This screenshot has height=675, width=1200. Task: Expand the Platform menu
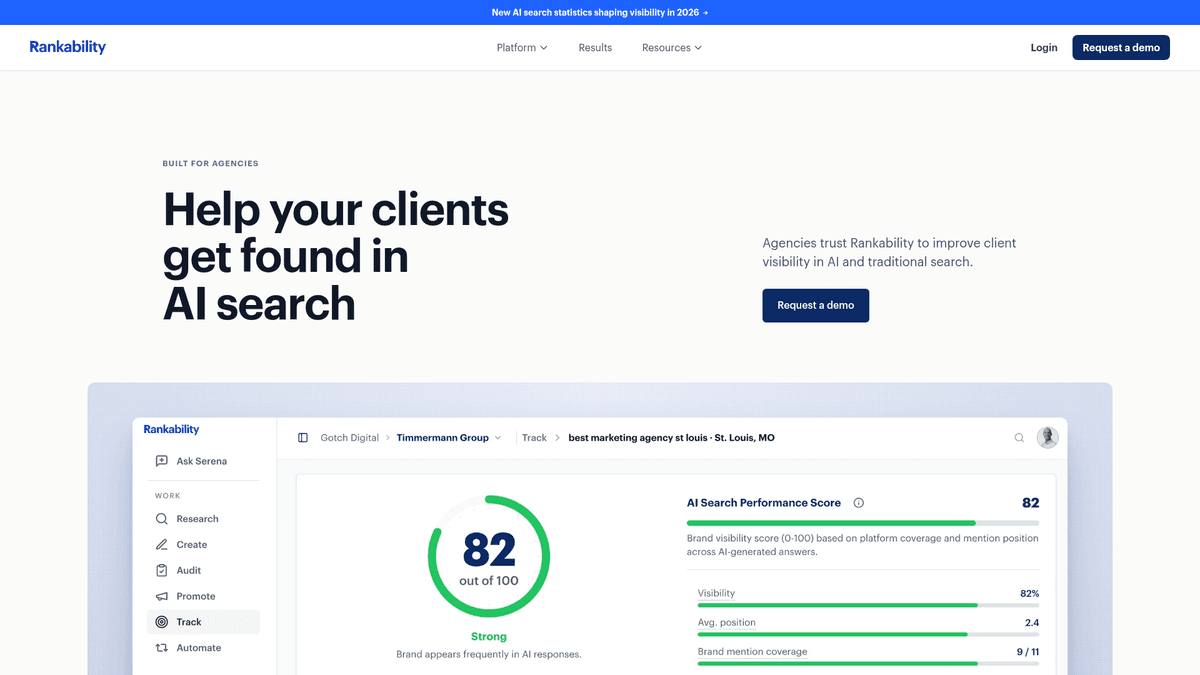522,48
